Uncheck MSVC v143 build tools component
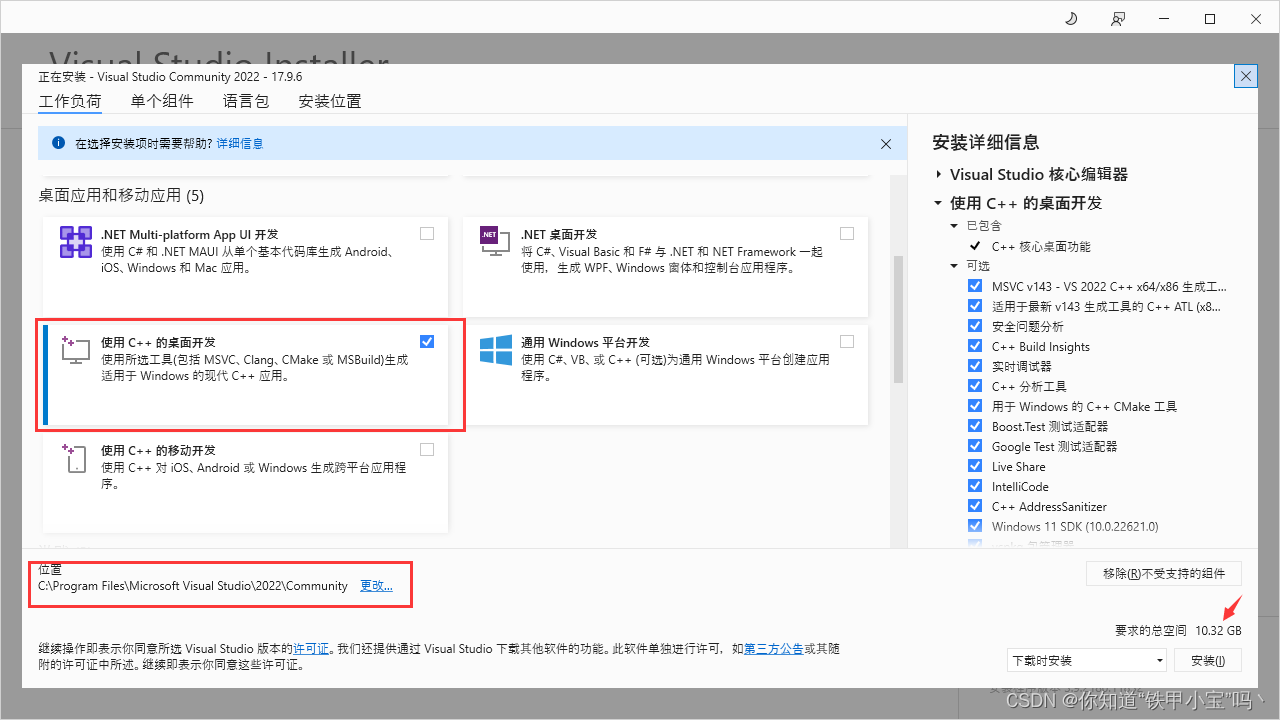1280x720 pixels. 975,286
